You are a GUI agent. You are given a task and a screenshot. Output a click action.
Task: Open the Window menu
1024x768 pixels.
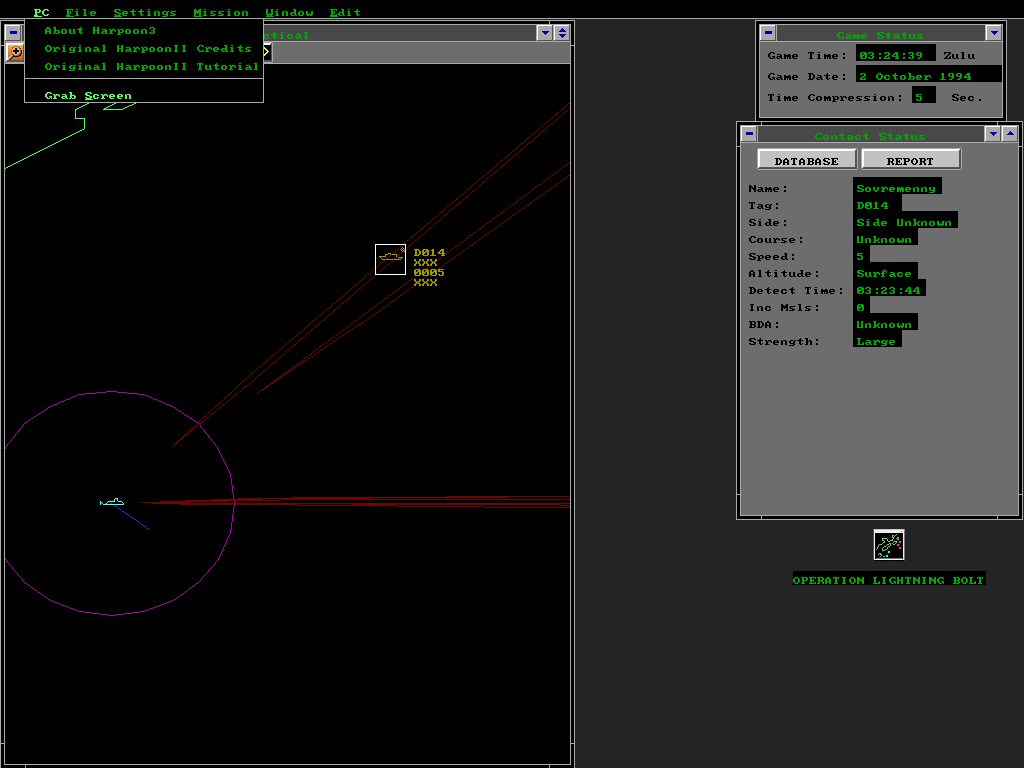pyautogui.click(x=289, y=12)
